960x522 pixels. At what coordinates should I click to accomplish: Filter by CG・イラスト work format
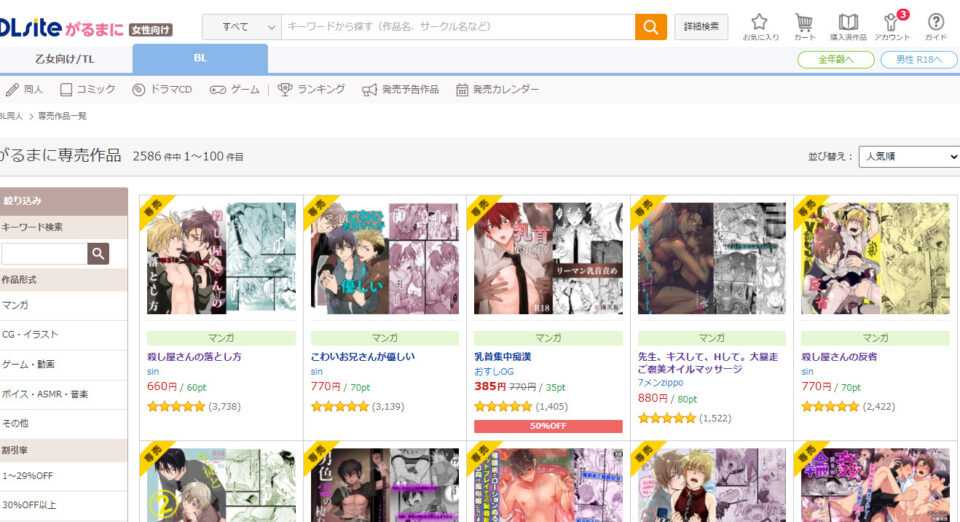(x=64, y=335)
